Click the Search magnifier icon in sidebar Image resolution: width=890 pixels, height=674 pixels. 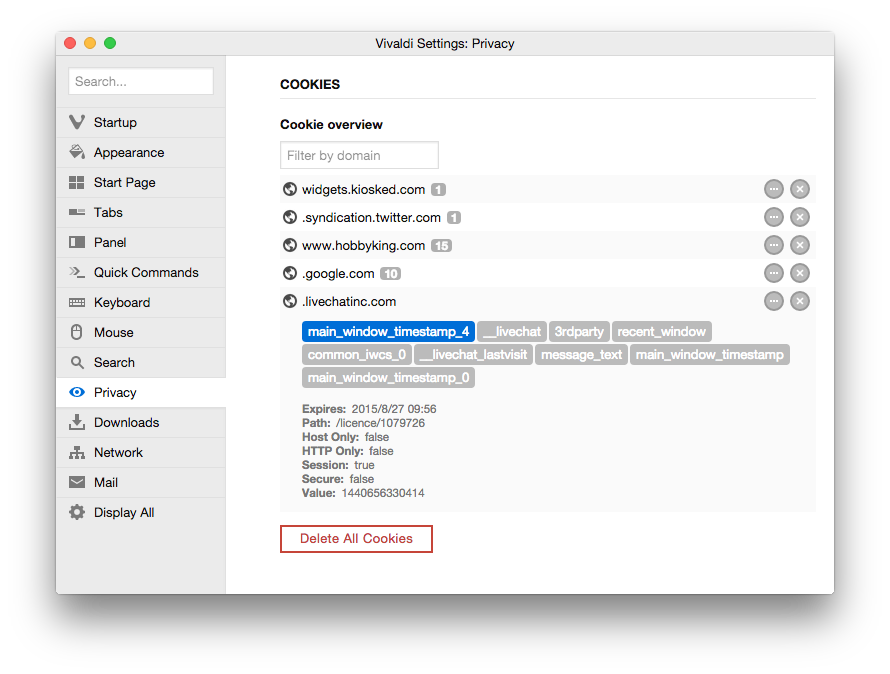pos(77,362)
